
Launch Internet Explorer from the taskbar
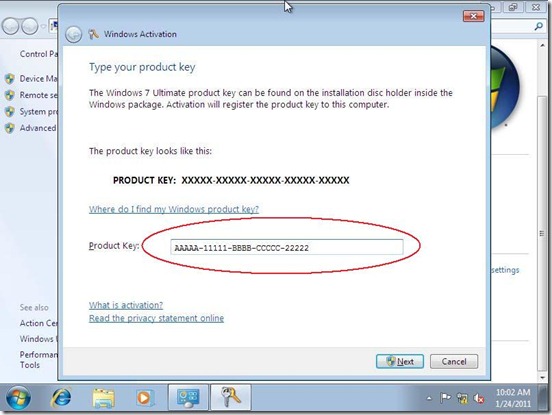(x=61, y=398)
